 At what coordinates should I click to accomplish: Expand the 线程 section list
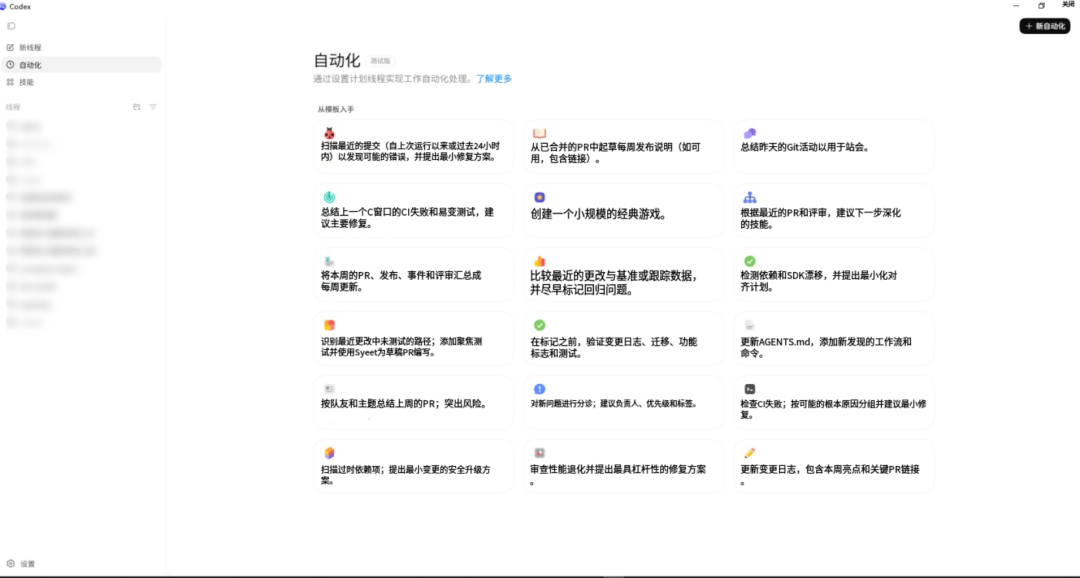click(x=14, y=106)
